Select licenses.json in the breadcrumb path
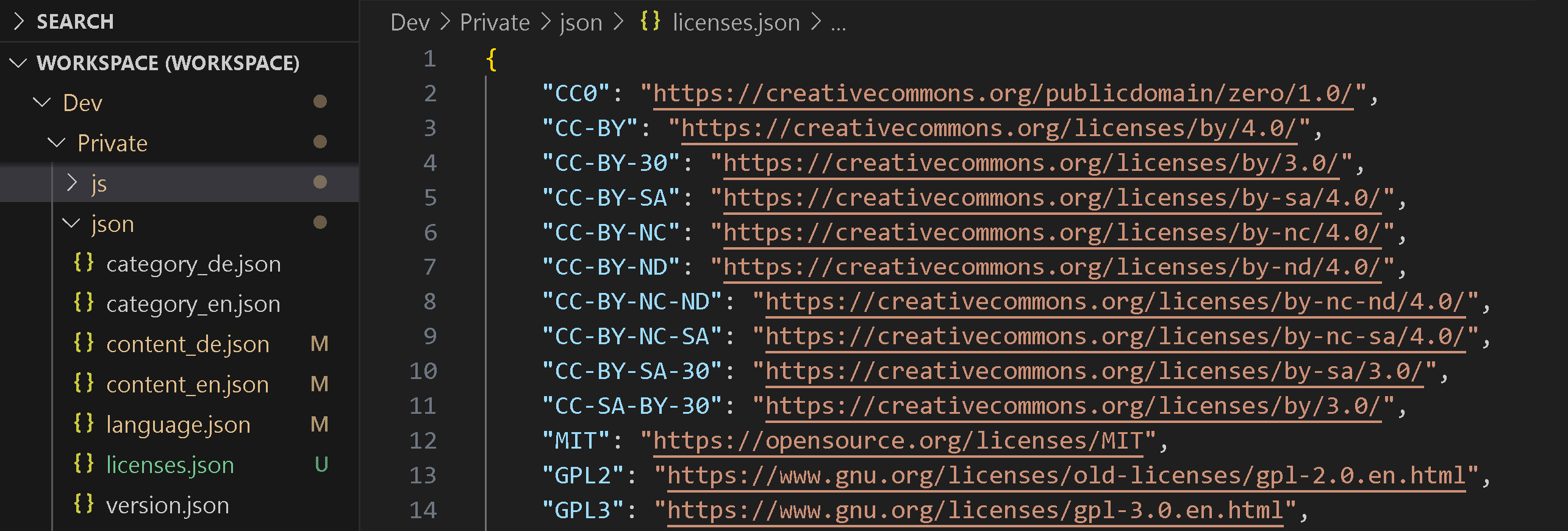The height and width of the screenshot is (531, 1568). tap(736, 23)
